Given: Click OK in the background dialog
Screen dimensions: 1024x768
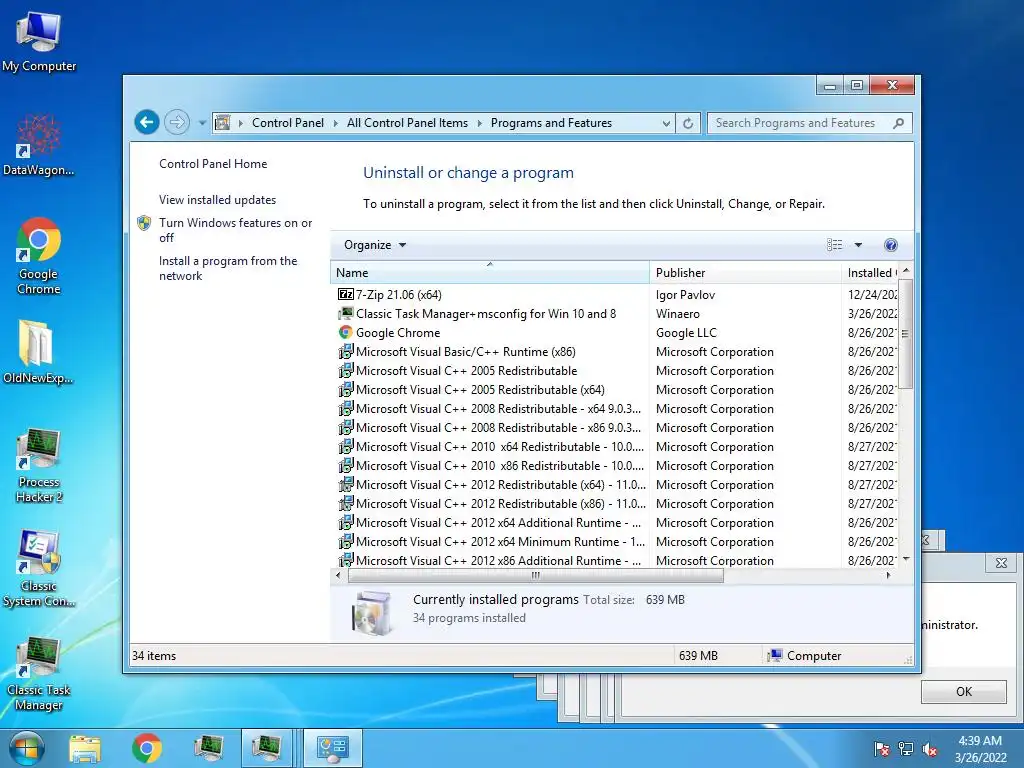Looking at the screenshot, I should coord(964,692).
